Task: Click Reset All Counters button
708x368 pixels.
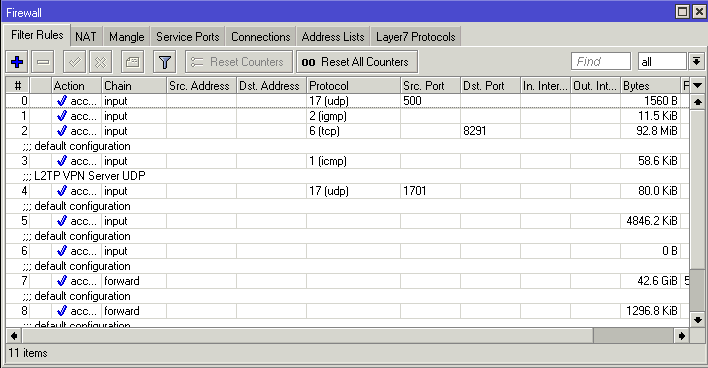Action: pyautogui.click(x=357, y=62)
